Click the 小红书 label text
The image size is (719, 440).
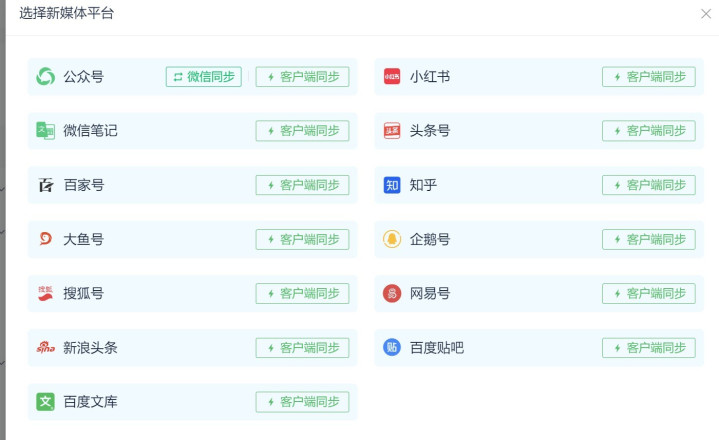[x=430, y=77]
